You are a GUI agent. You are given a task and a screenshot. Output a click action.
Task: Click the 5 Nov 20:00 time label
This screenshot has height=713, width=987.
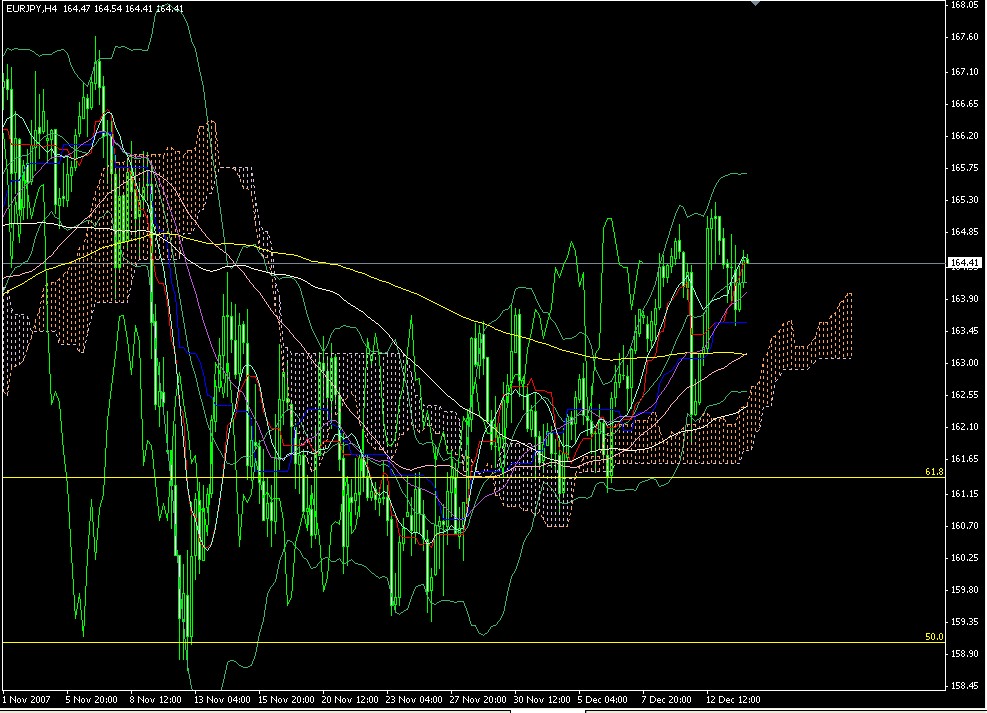click(91, 700)
